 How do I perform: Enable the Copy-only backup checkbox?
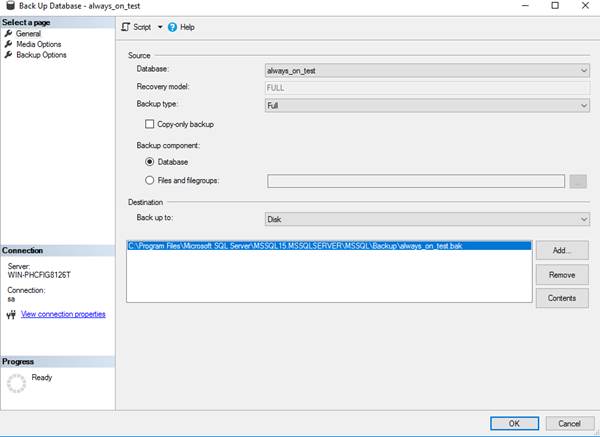[150, 124]
